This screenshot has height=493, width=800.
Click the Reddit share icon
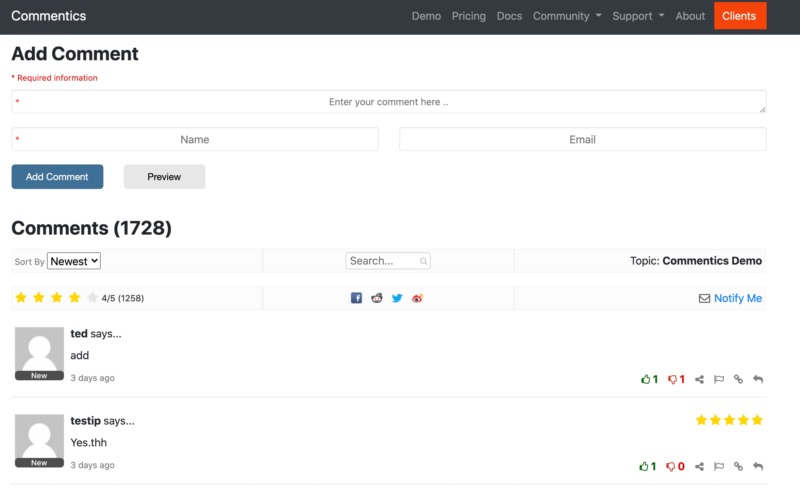[x=377, y=298]
